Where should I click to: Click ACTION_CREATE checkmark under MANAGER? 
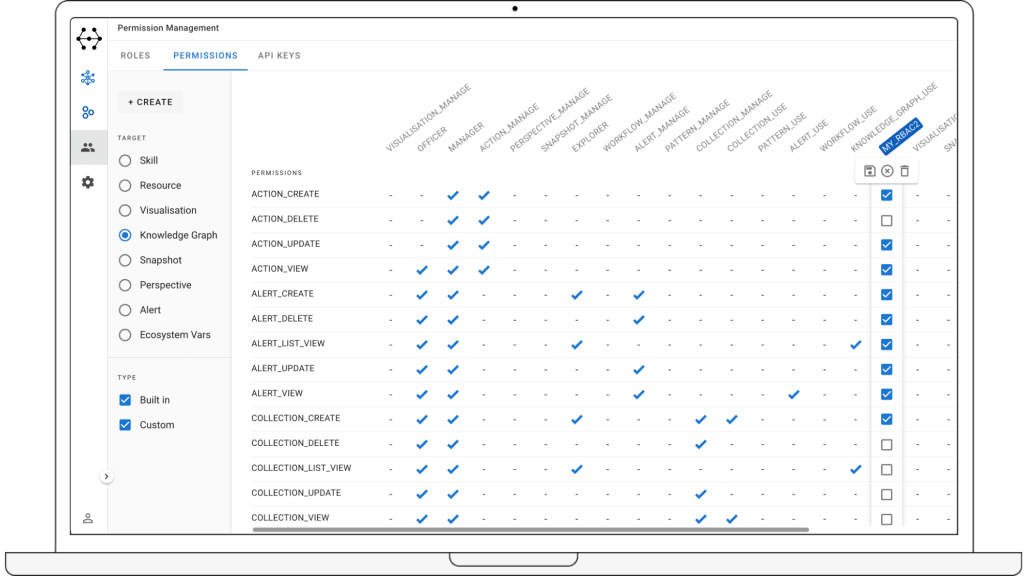453,195
